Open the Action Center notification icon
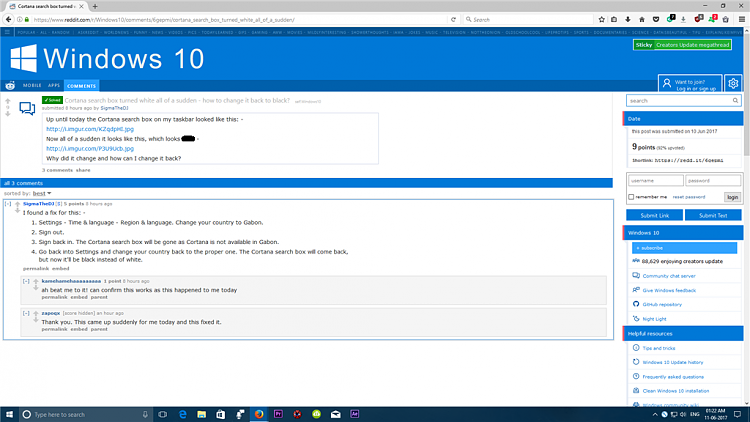Screen dimensions: 750x422 click(737, 414)
